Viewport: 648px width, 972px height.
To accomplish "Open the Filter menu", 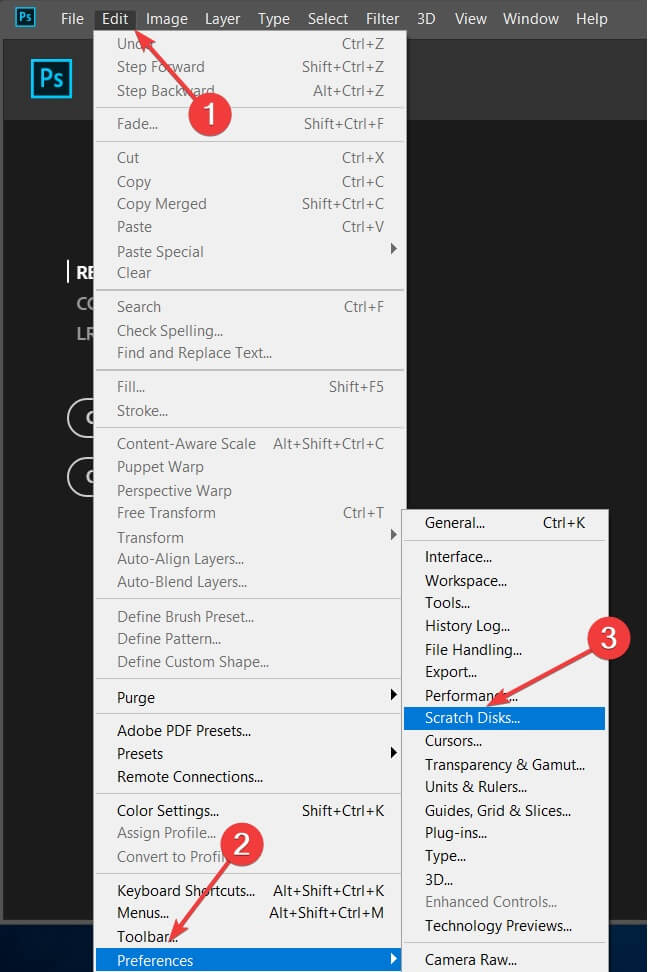I will point(382,19).
